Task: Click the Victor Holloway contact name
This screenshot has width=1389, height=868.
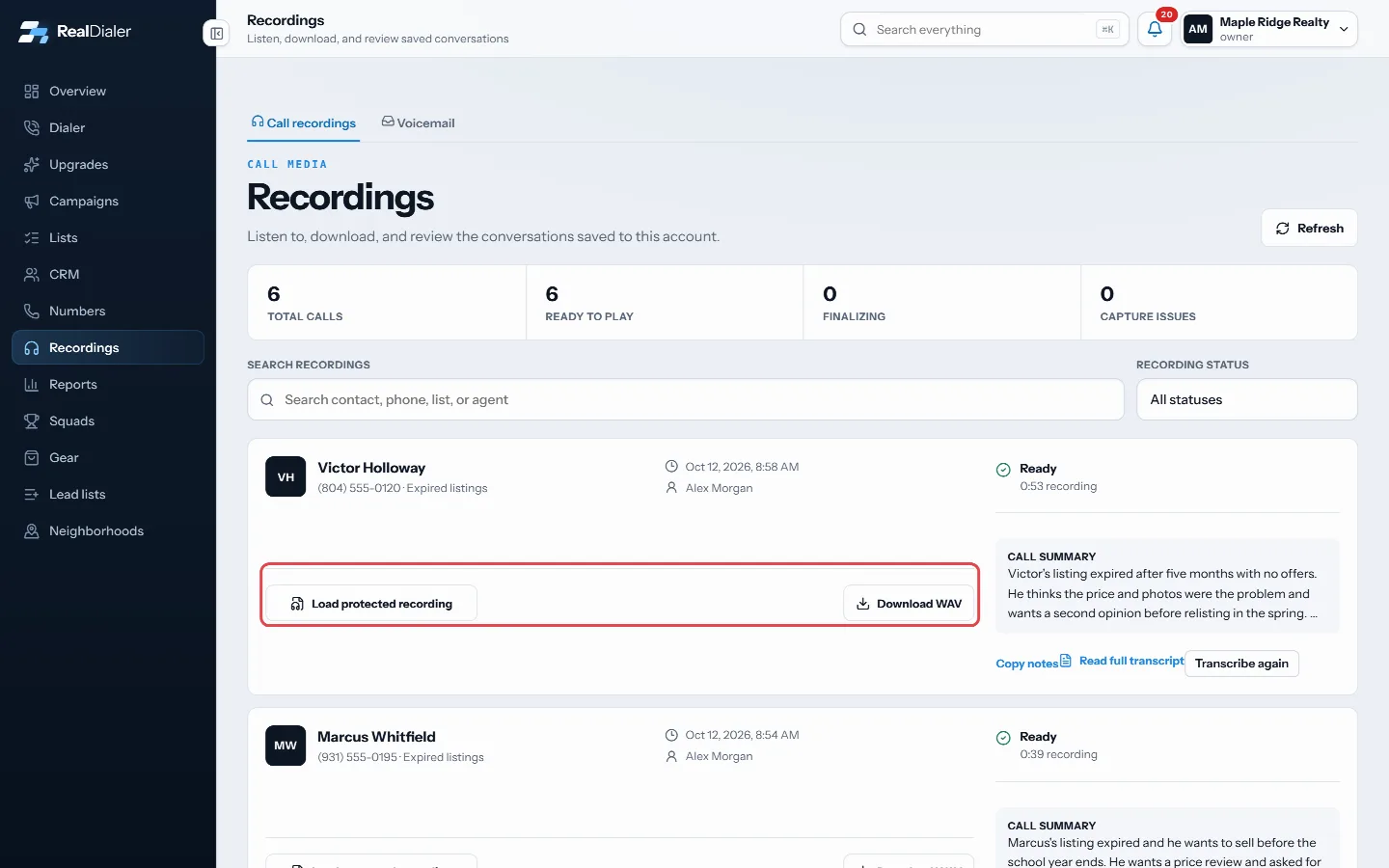Action: click(371, 468)
